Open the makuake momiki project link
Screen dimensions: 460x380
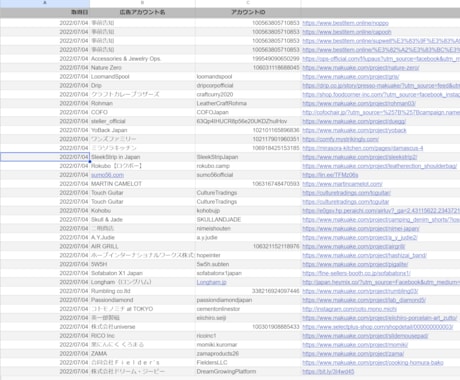355,345
